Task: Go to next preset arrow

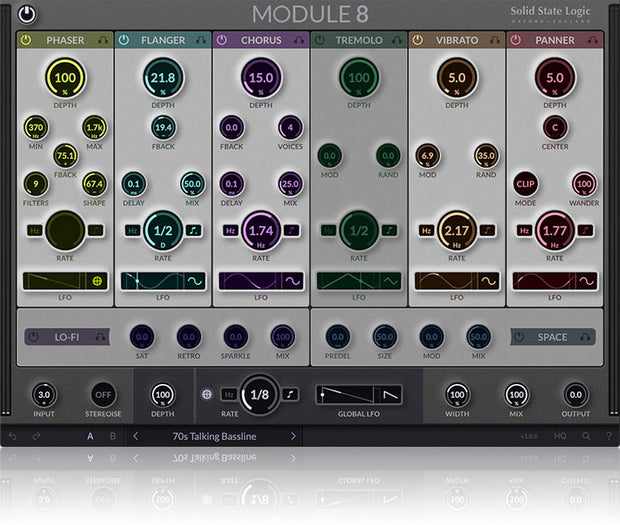Action: click(x=293, y=436)
